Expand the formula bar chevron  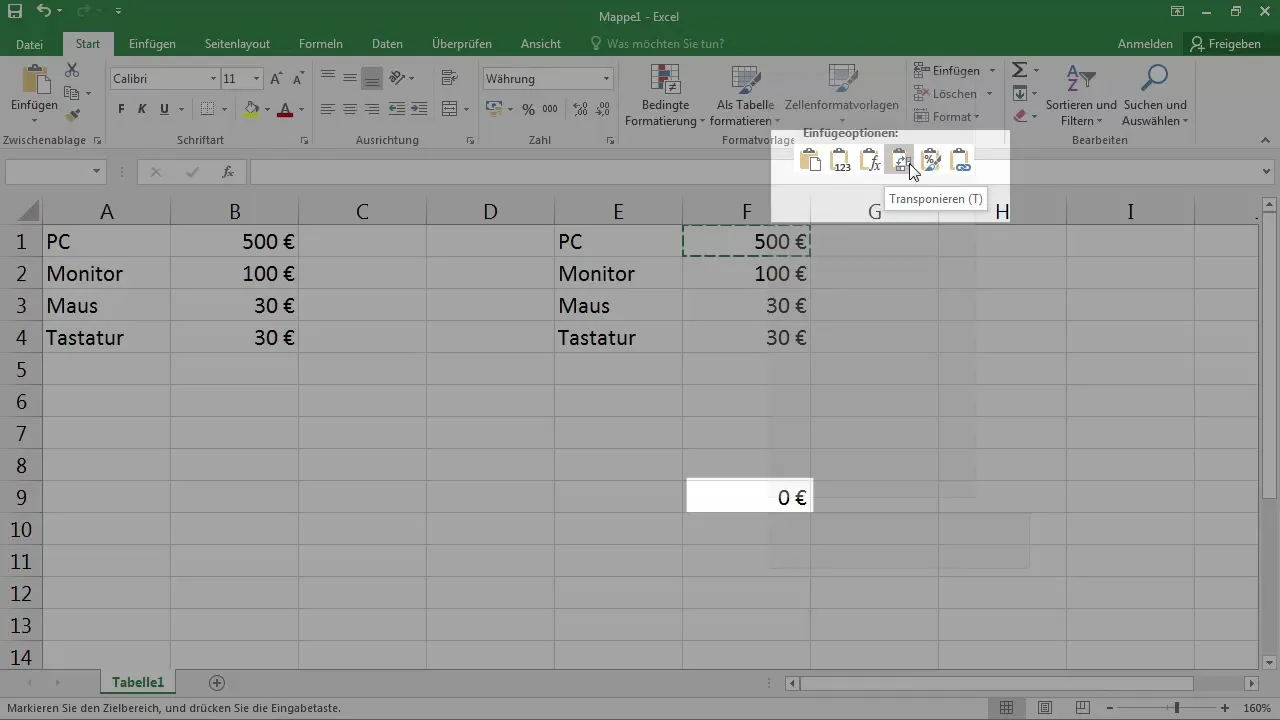point(1268,172)
